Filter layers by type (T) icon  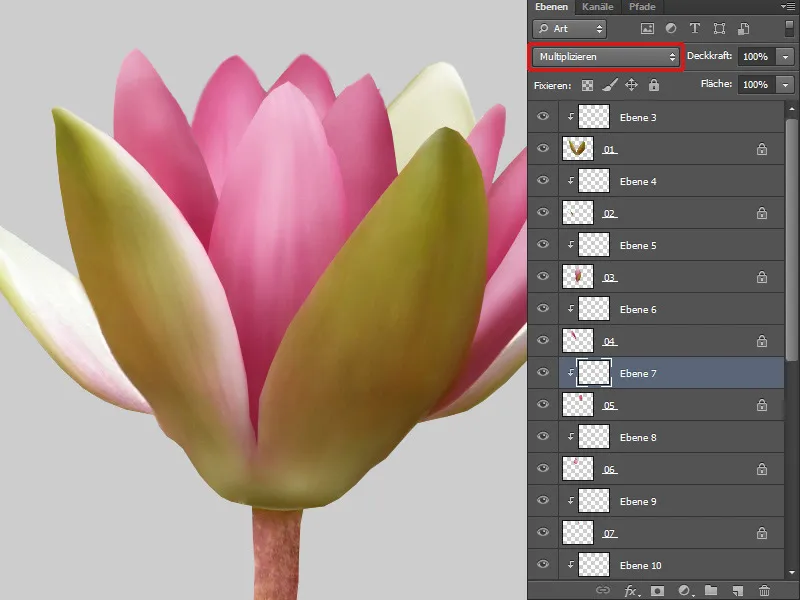(694, 29)
